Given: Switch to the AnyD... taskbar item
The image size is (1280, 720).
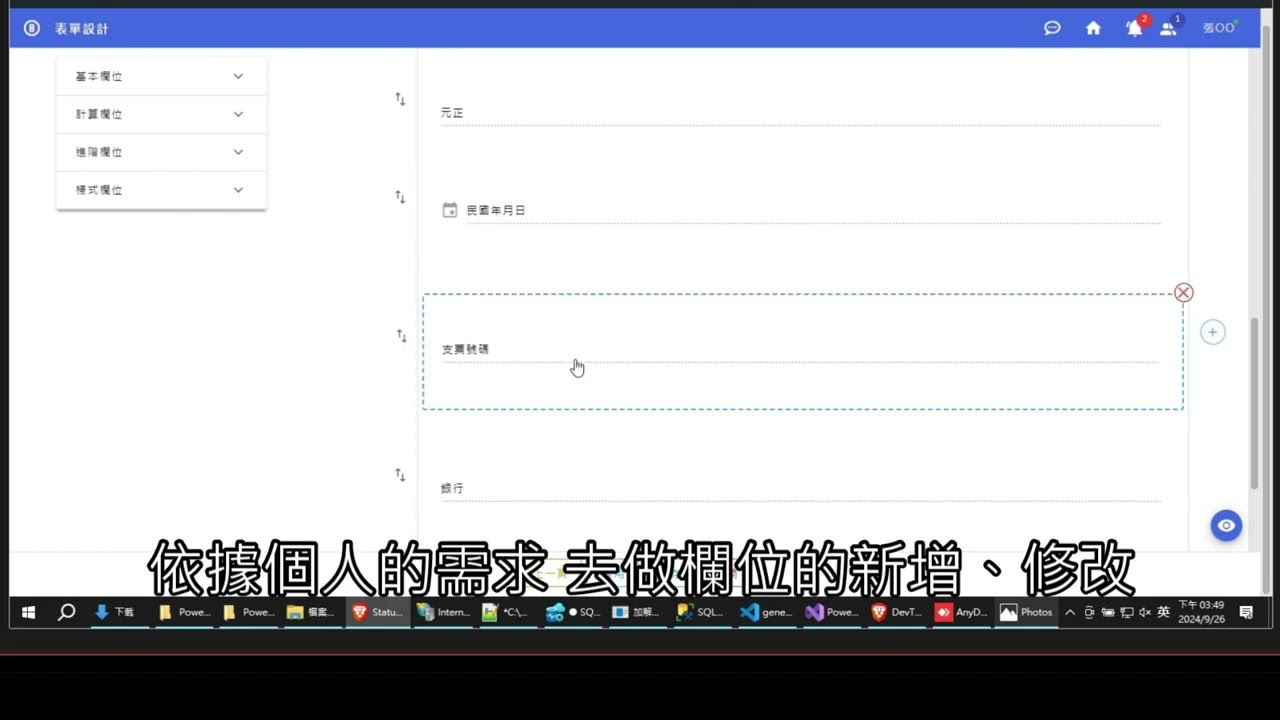Looking at the screenshot, I should pyautogui.click(x=960, y=612).
